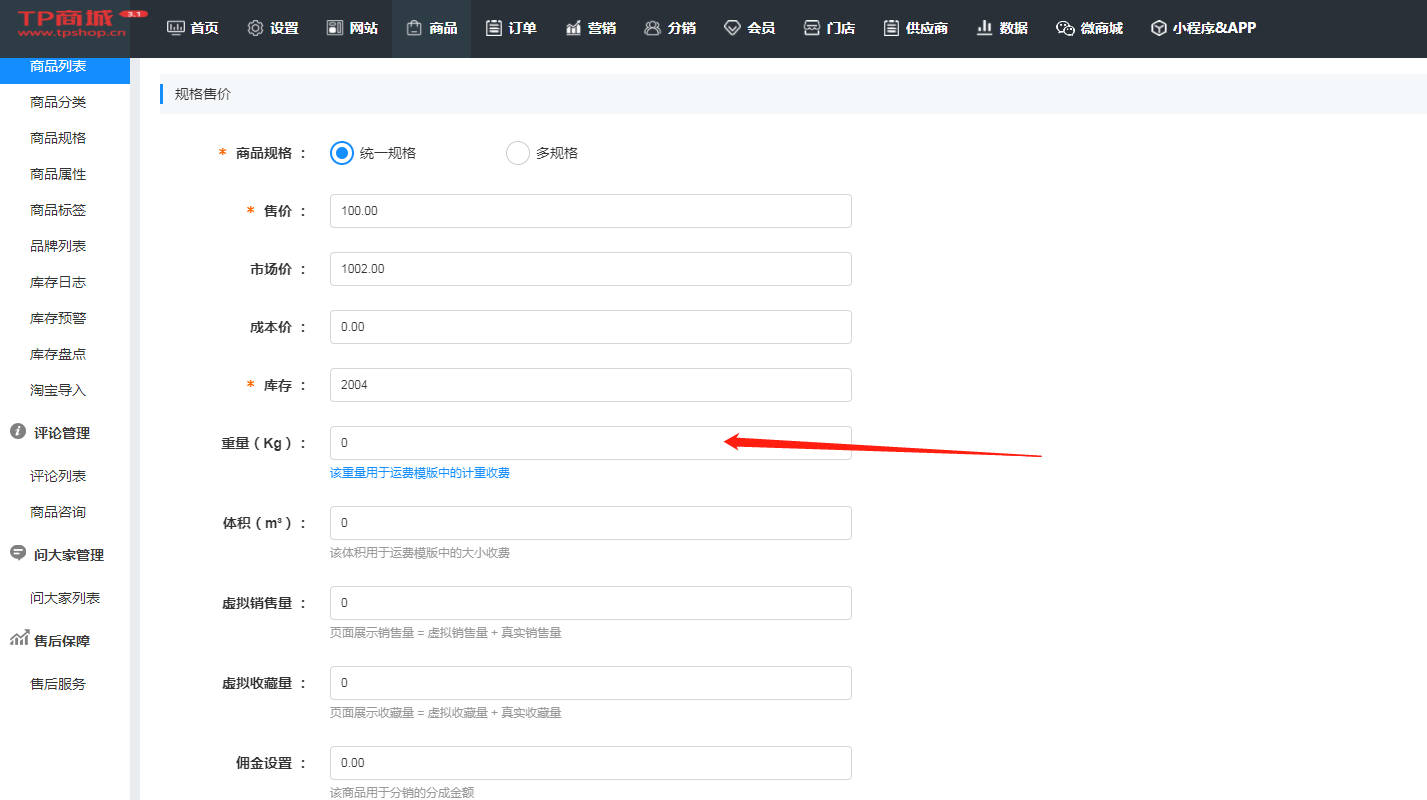Expand the 评论管理 sidebar section
1427x800 pixels.
click(x=61, y=433)
